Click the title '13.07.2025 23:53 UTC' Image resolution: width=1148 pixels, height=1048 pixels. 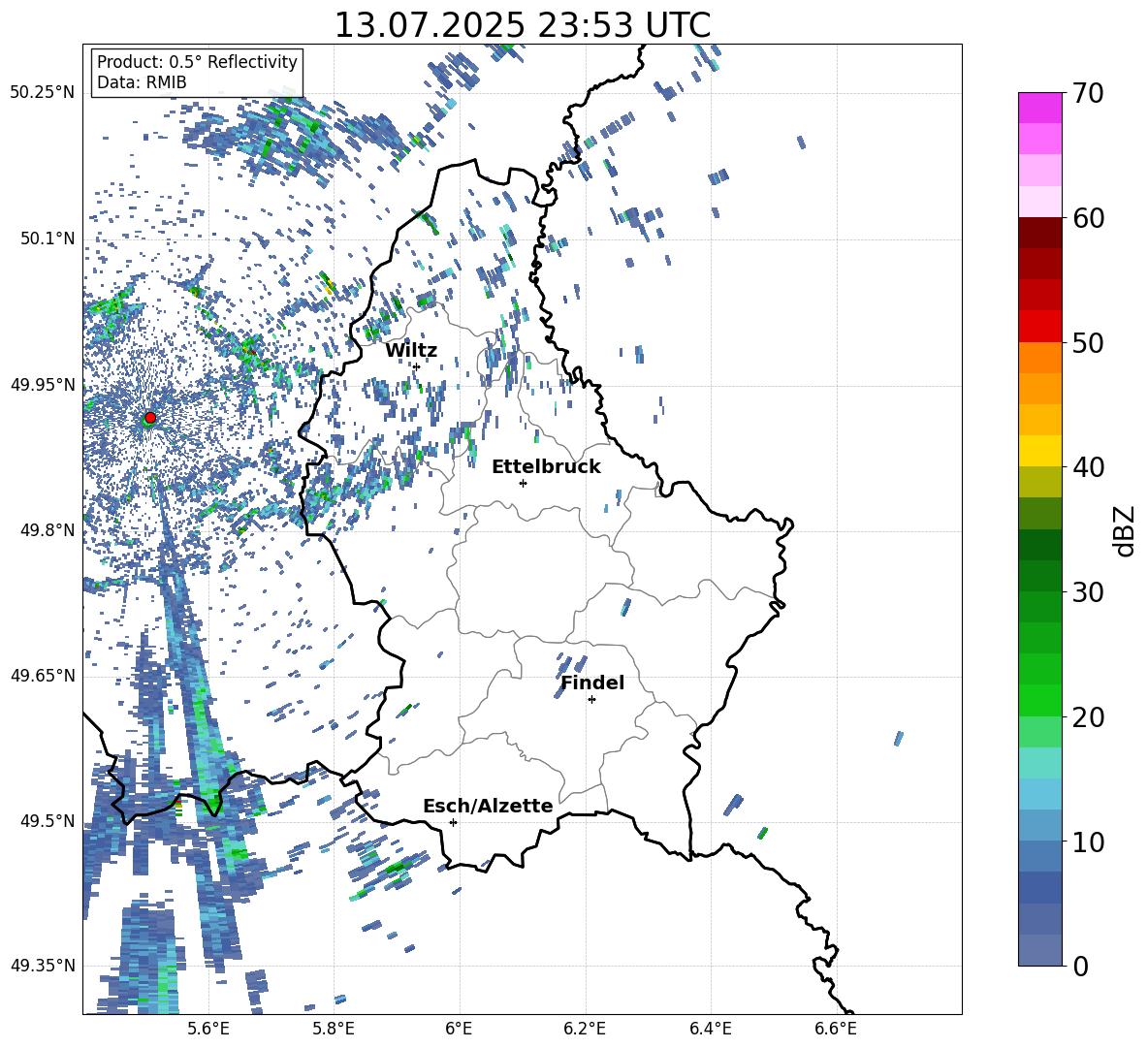pos(522,25)
